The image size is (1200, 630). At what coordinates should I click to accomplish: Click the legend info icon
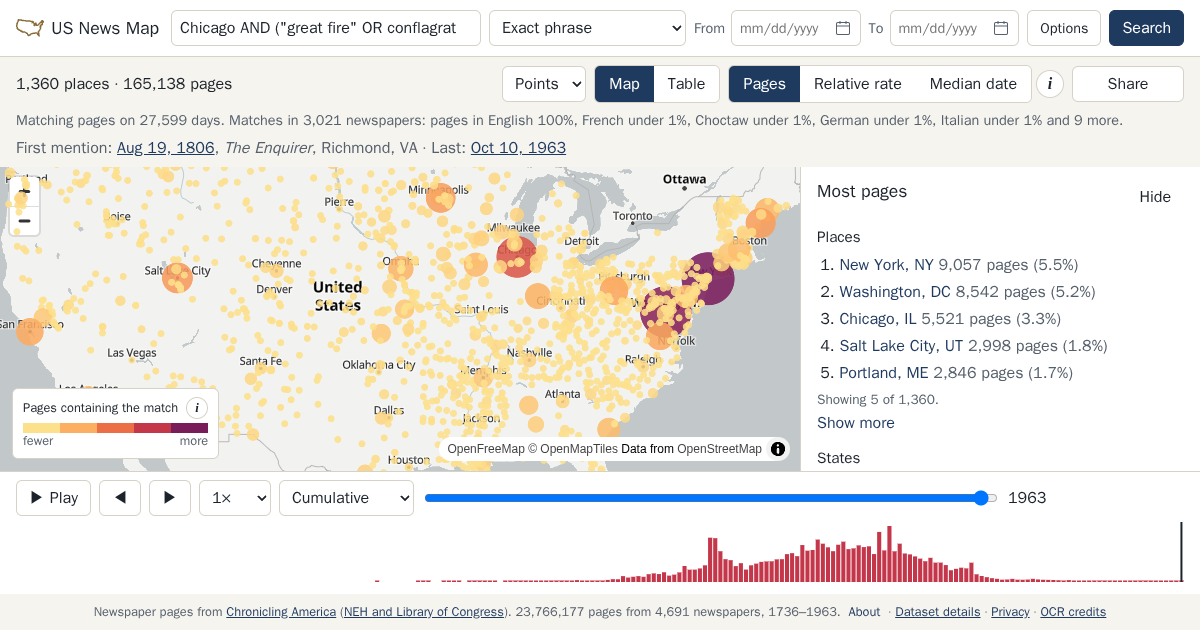click(x=197, y=407)
